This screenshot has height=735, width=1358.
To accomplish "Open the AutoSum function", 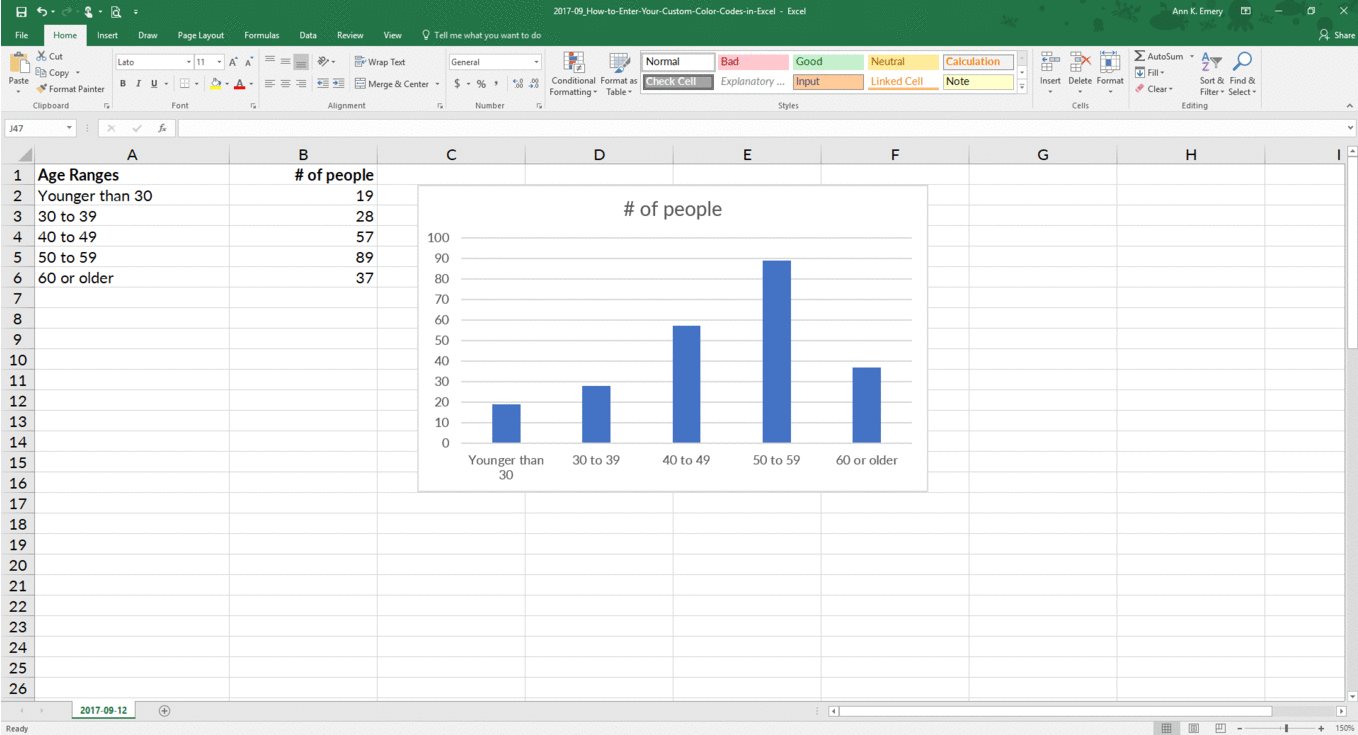I will 1158,56.
